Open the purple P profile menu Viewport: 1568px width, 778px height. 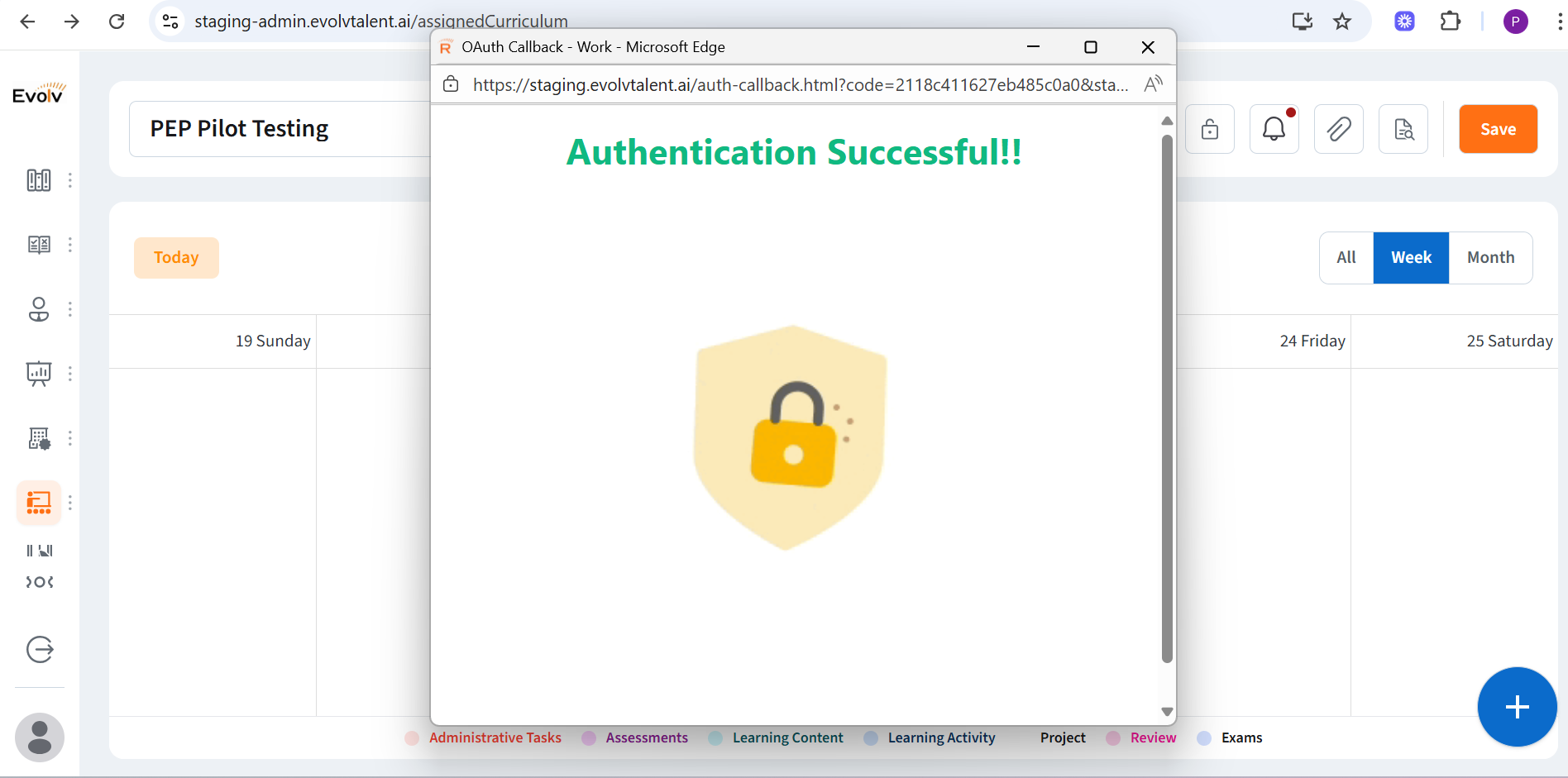(1516, 21)
